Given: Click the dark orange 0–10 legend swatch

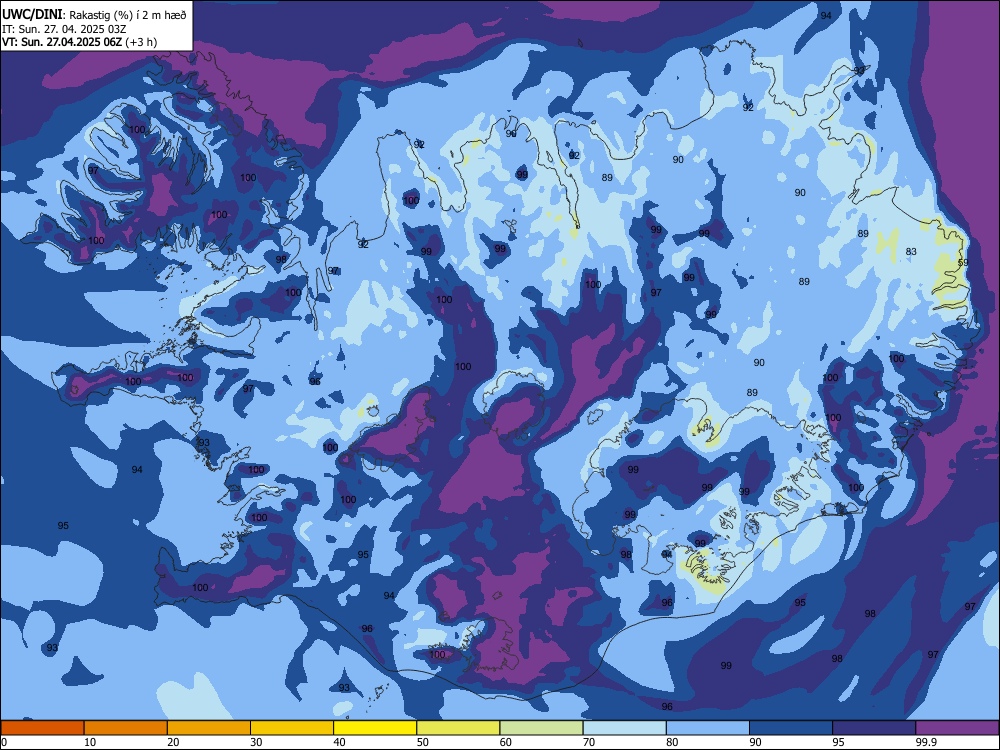Looking at the screenshot, I should [42, 728].
